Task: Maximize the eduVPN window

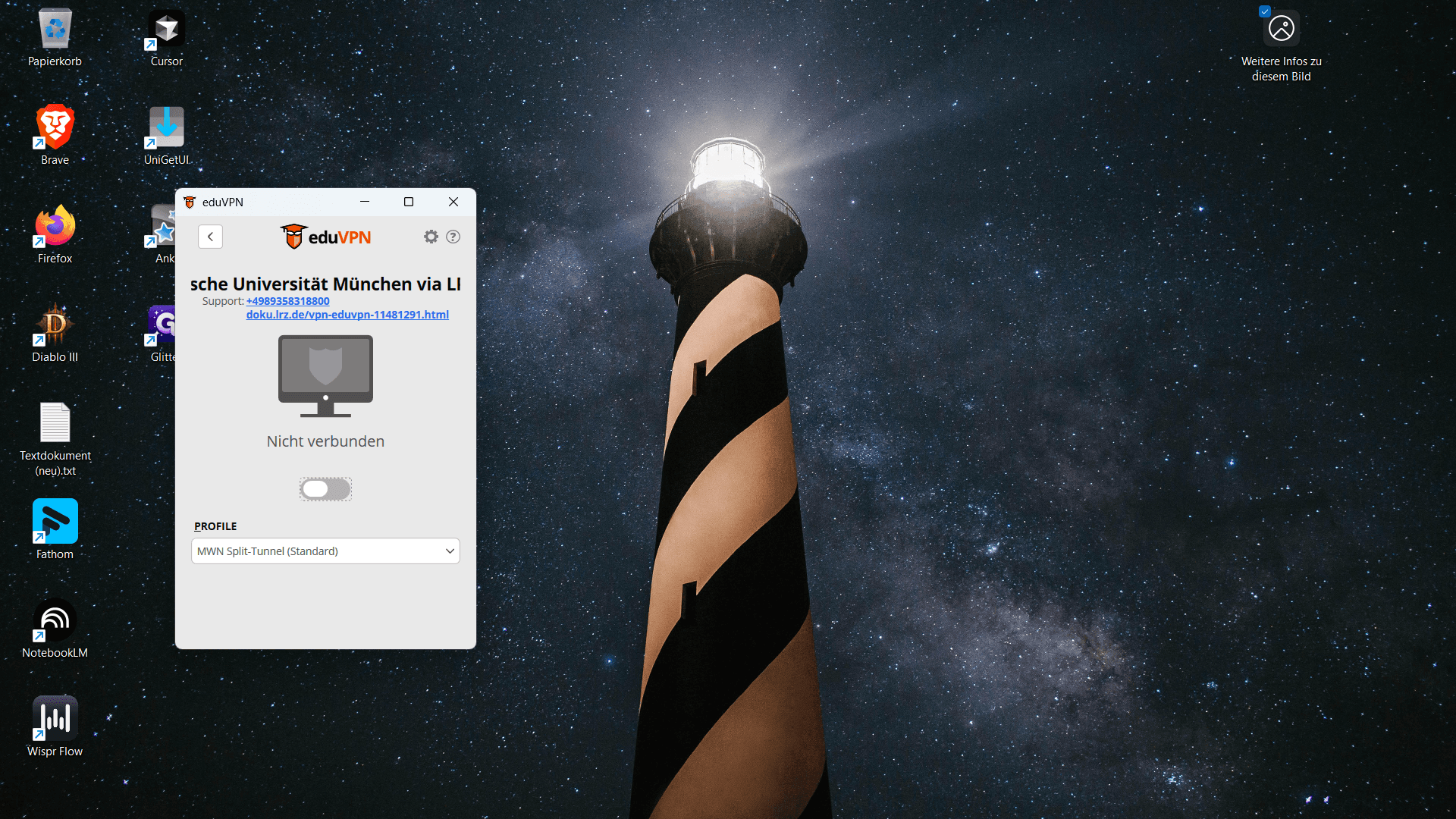Action: click(409, 202)
